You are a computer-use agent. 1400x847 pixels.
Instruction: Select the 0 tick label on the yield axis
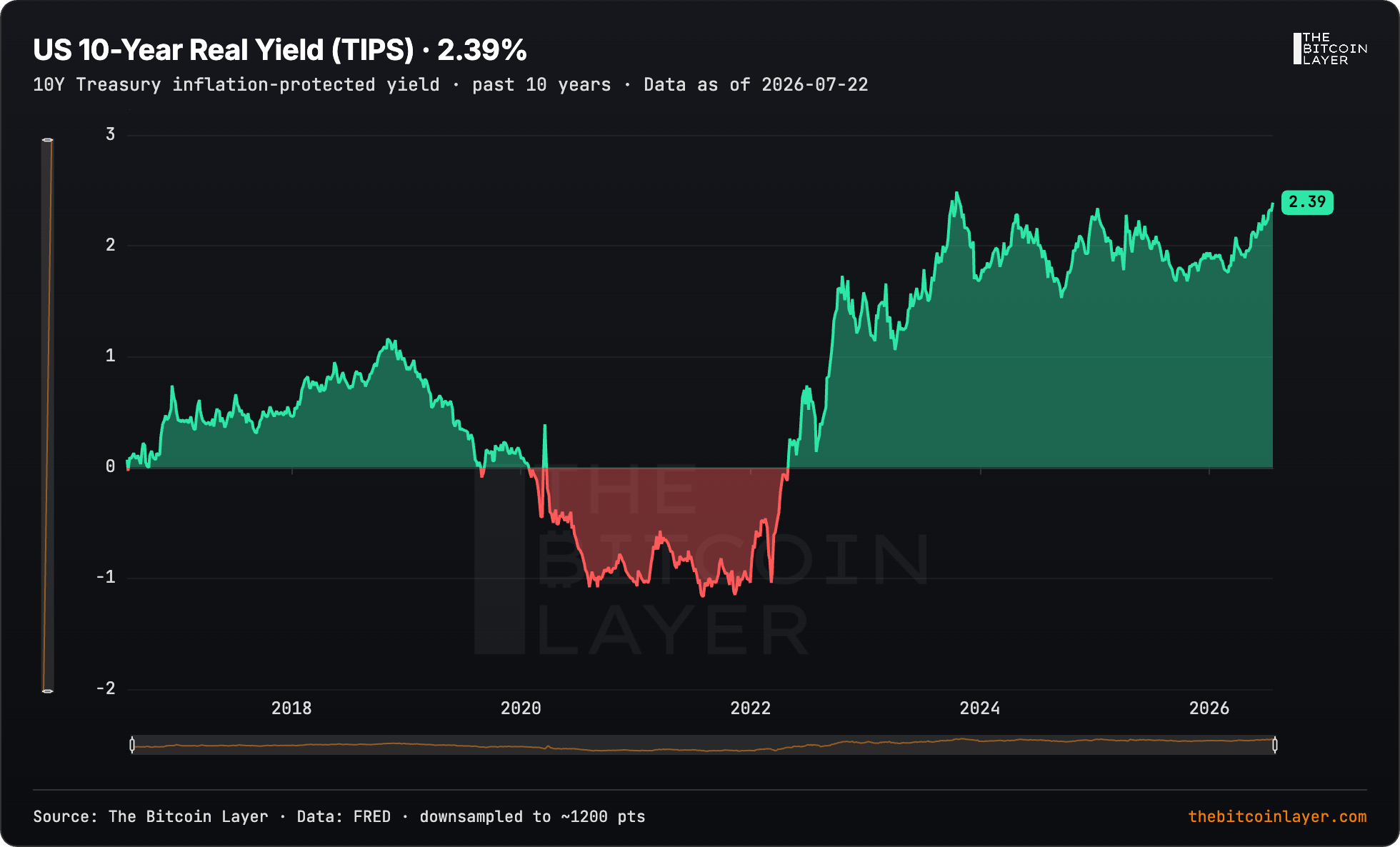click(x=110, y=466)
